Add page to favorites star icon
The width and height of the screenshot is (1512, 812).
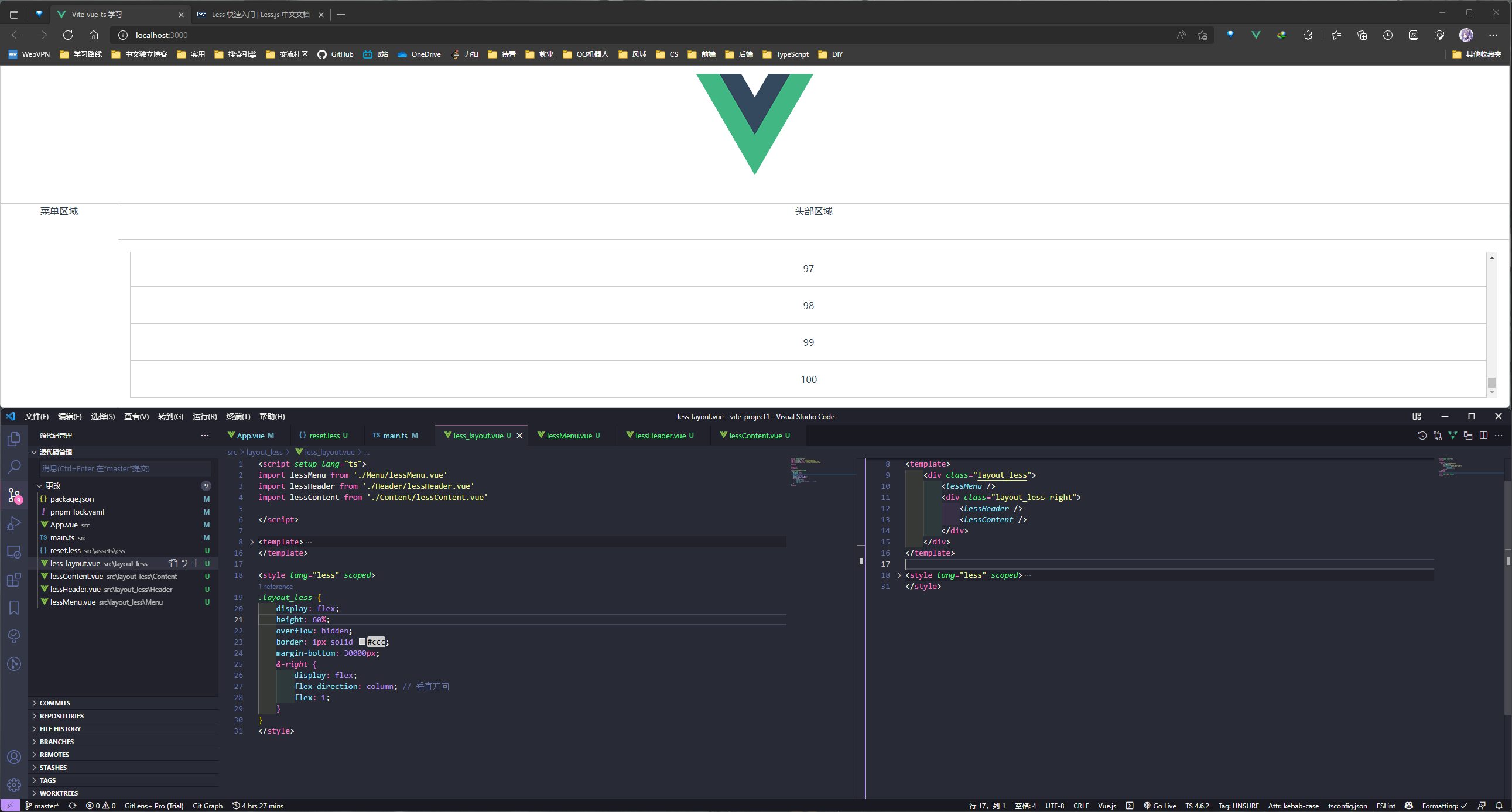[1202, 35]
